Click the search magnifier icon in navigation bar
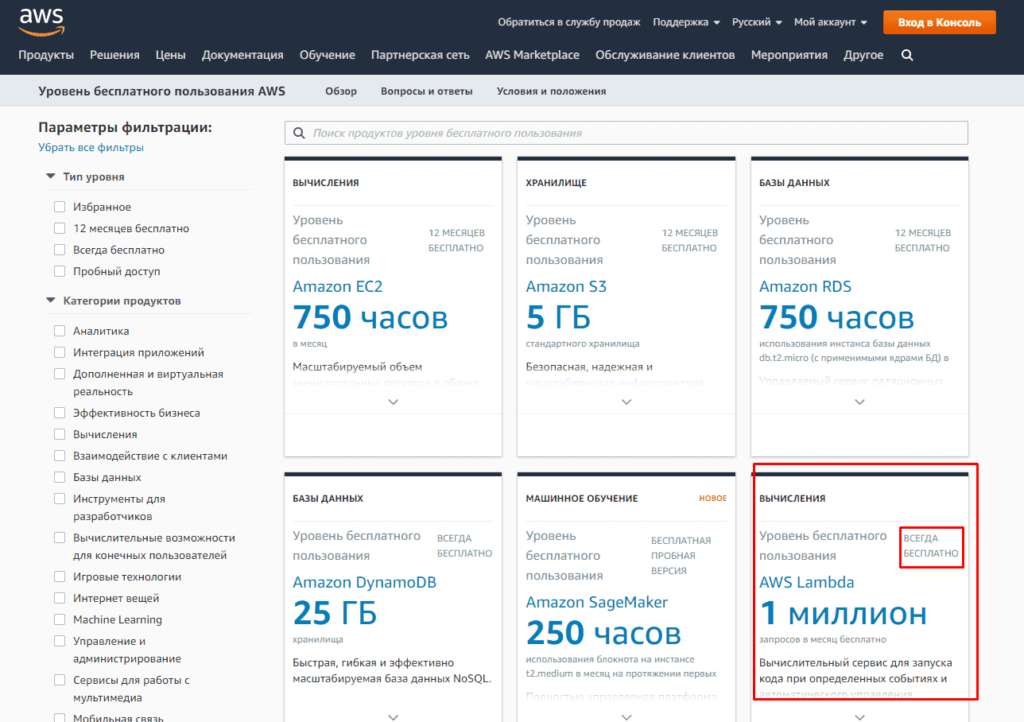Viewport: 1024px width, 722px height. (x=907, y=55)
